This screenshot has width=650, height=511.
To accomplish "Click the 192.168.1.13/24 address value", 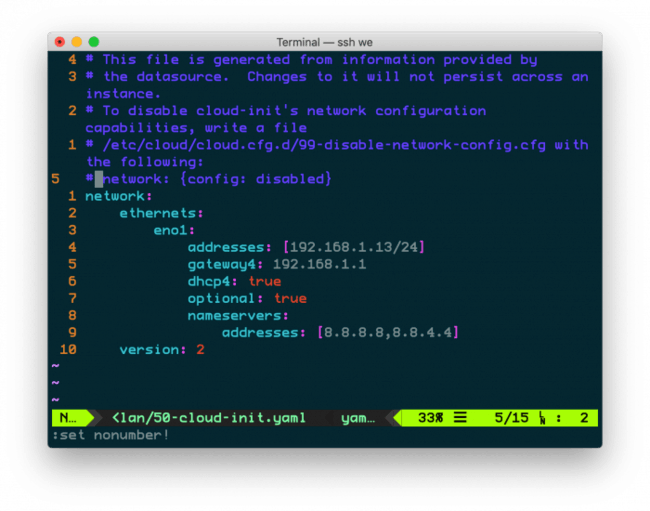I will [x=353, y=247].
